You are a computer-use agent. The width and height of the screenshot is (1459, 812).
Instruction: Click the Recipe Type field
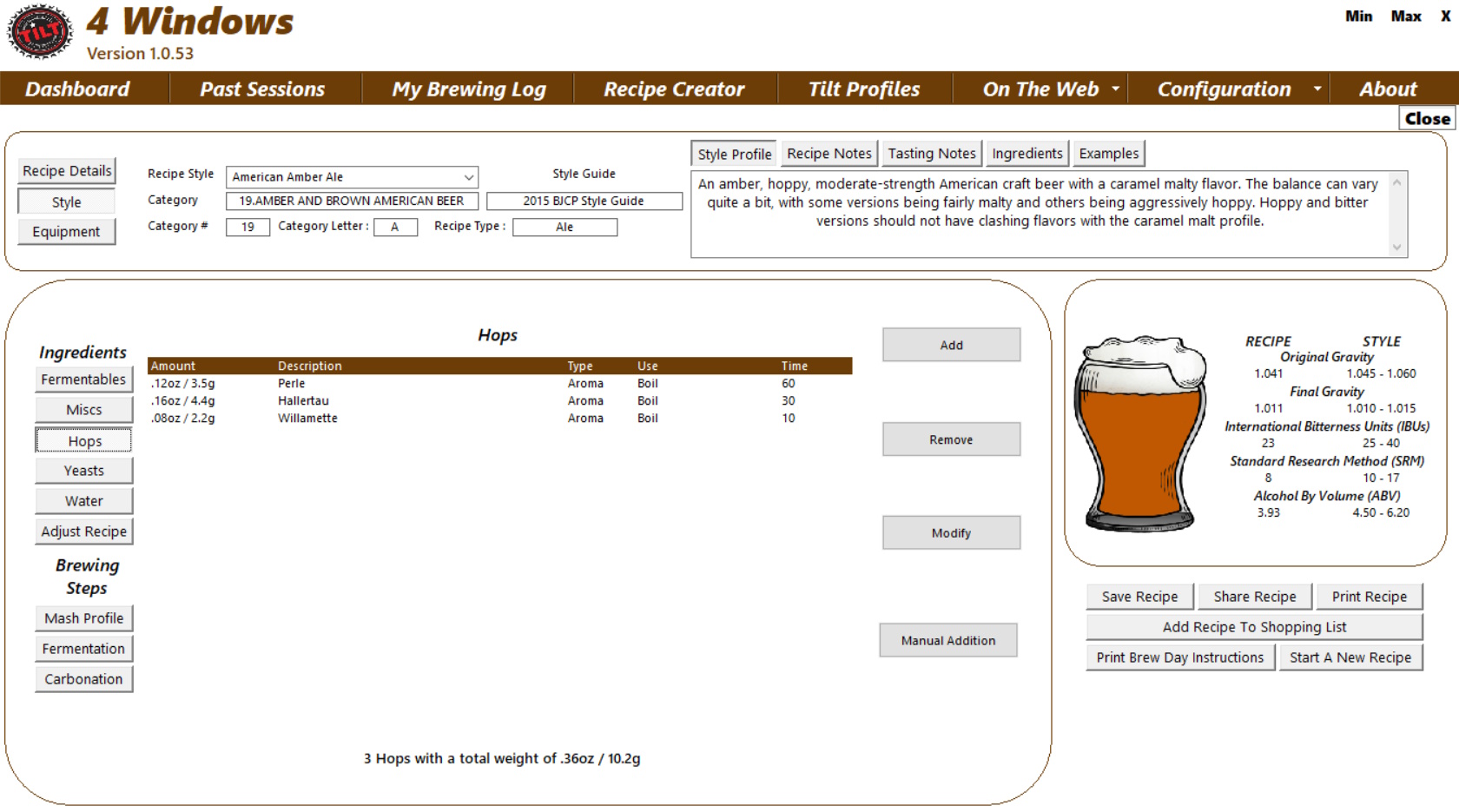pos(564,227)
